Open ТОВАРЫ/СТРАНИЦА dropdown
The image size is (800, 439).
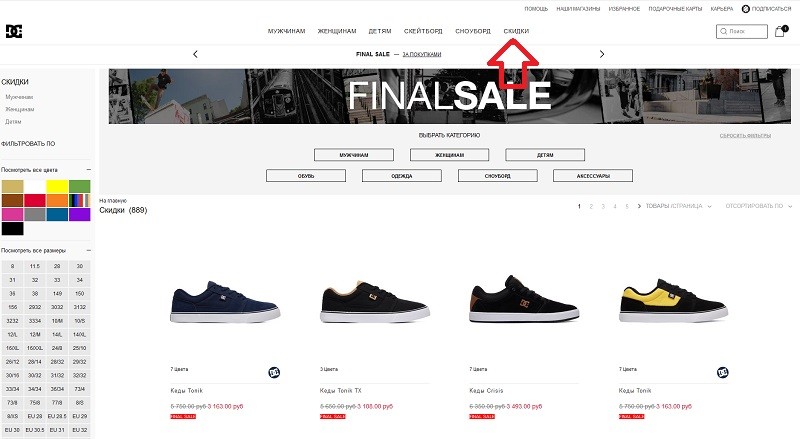(679, 206)
